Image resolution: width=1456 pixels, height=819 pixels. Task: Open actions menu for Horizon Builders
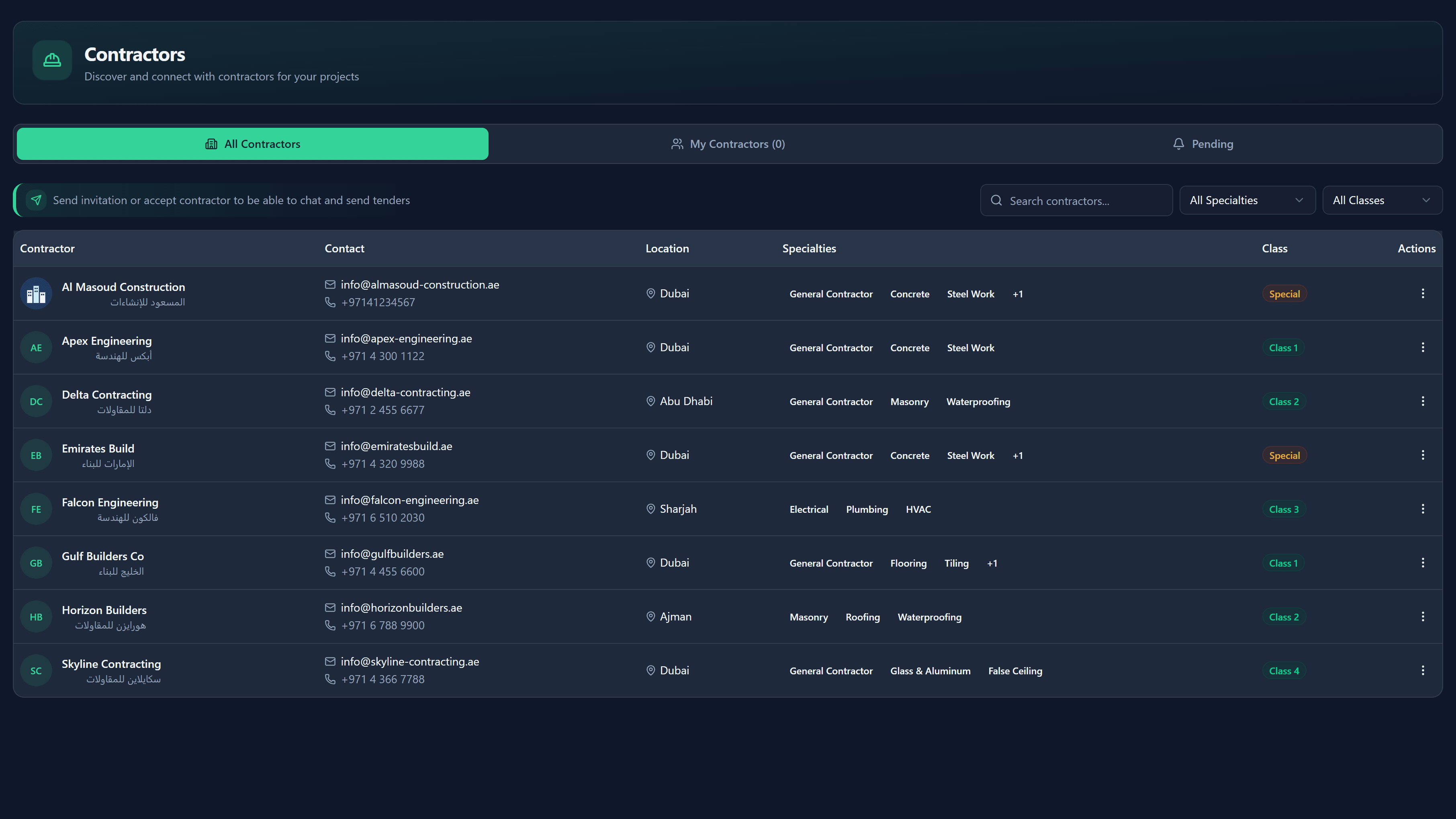(1423, 616)
